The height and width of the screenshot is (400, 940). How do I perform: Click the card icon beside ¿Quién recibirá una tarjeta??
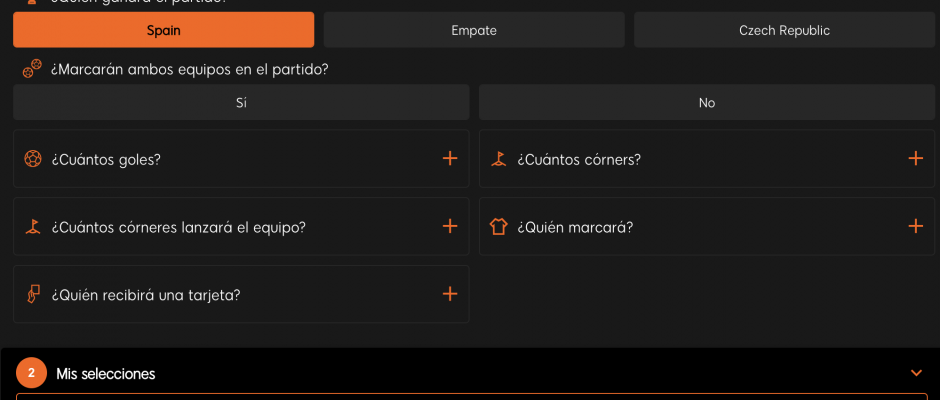click(x=33, y=294)
